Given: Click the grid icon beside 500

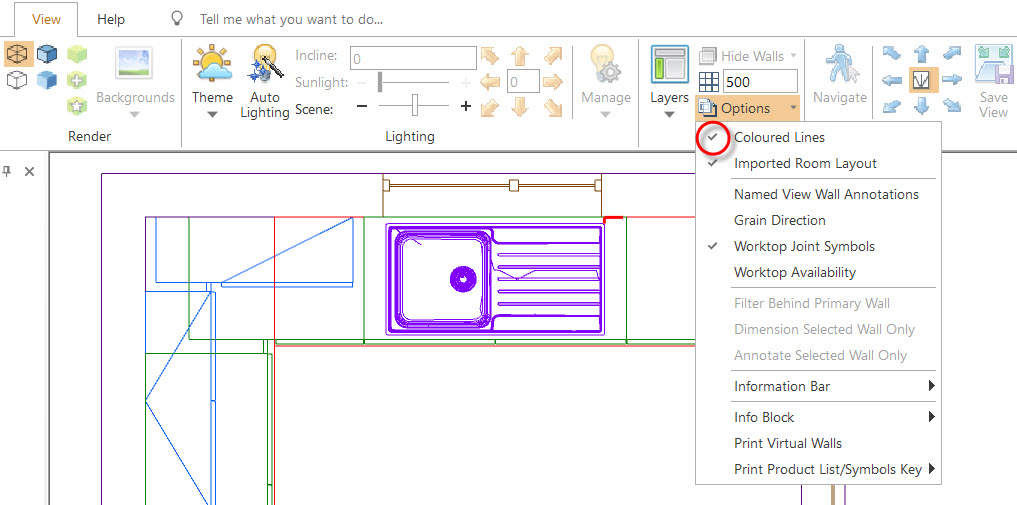Looking at the screenshot, I should point(709,82).
